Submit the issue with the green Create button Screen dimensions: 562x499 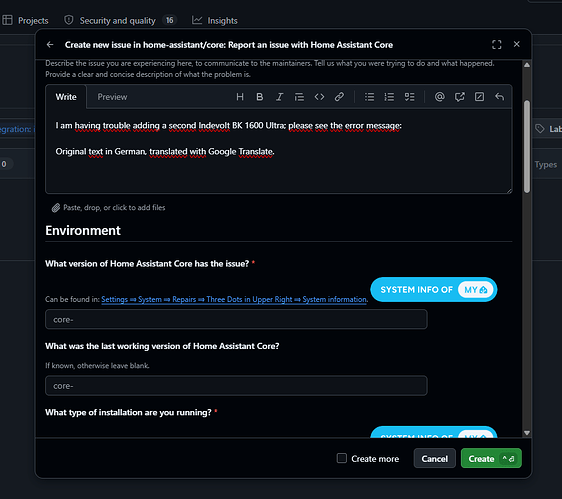pyautogui.click(x=491, y=458)
